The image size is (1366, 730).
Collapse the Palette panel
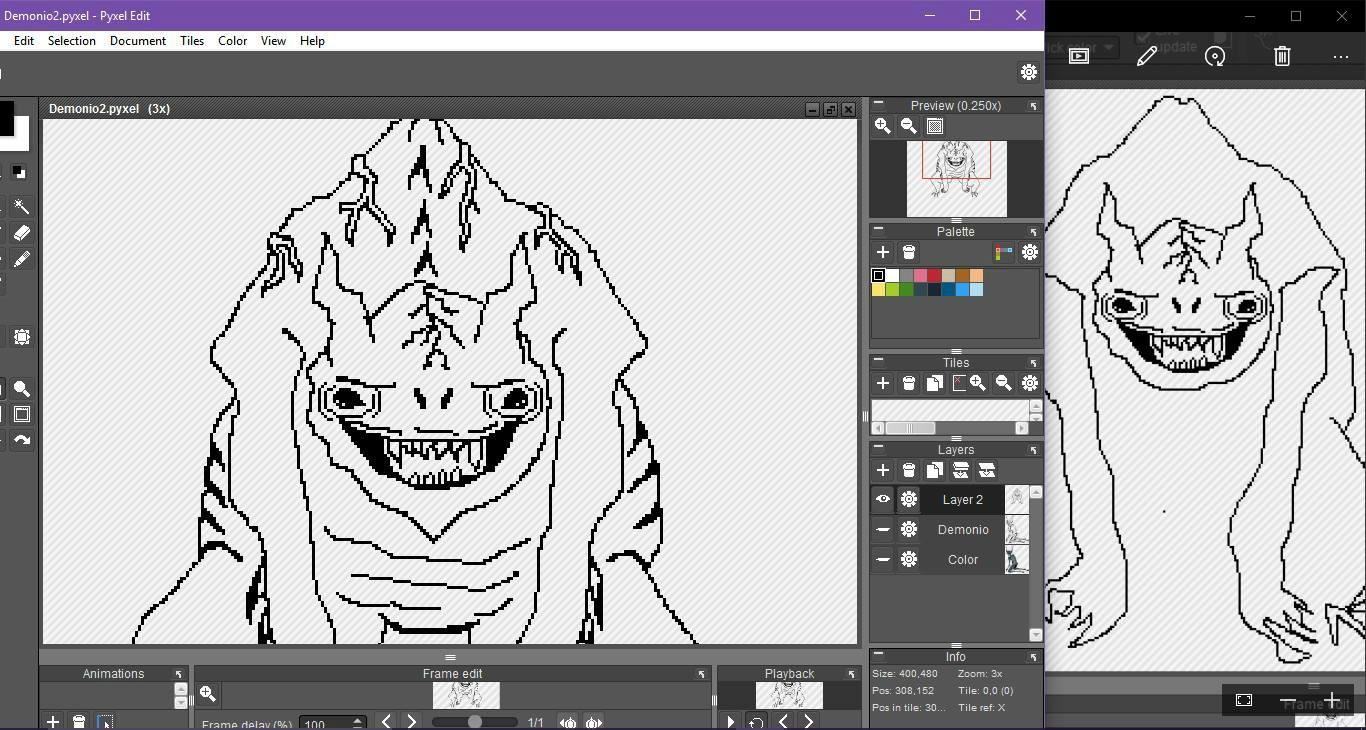tap(878, 229)
